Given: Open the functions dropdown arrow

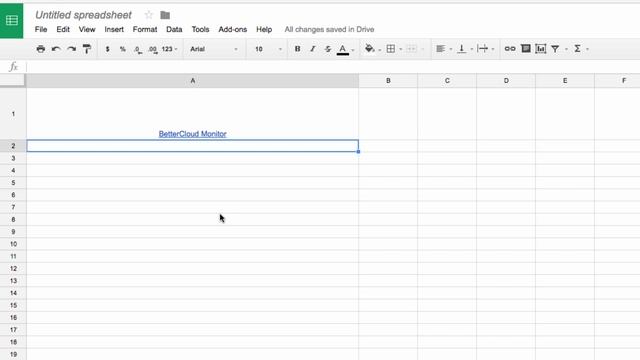Looking at the screenshot, I should [587, 49].
